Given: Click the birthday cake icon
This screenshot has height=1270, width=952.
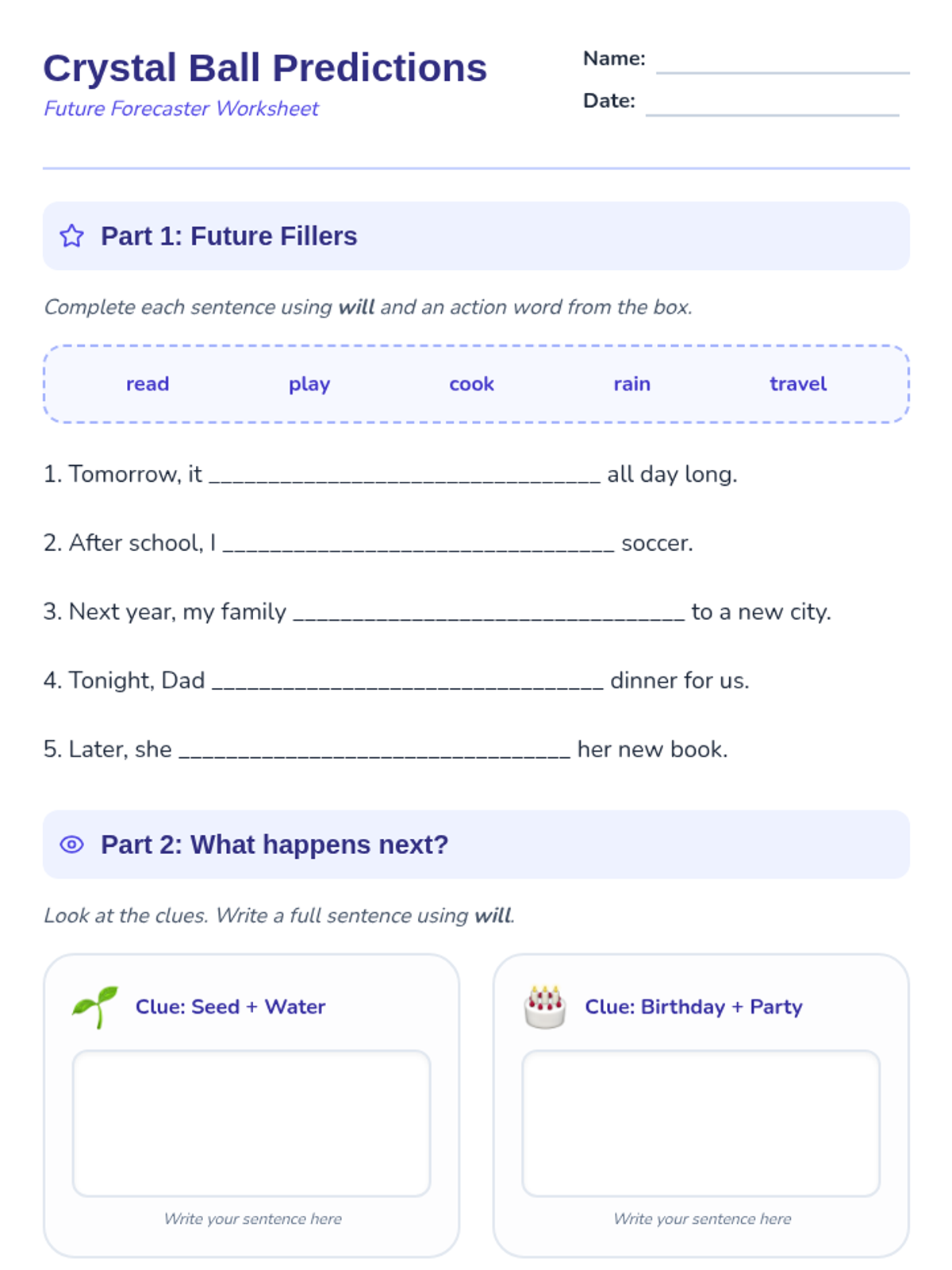Looking at the screenshot, I should click(x=545, y=1006).
